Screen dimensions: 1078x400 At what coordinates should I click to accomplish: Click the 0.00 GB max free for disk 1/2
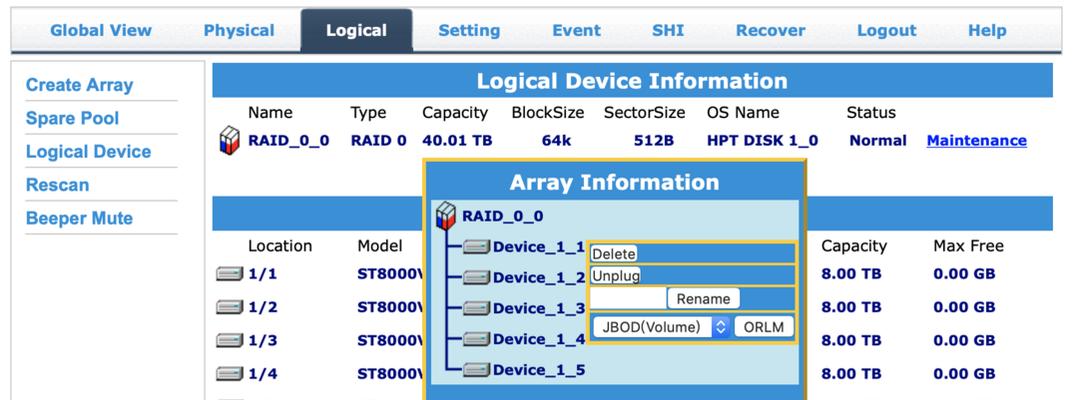click(x=964, y=307)
